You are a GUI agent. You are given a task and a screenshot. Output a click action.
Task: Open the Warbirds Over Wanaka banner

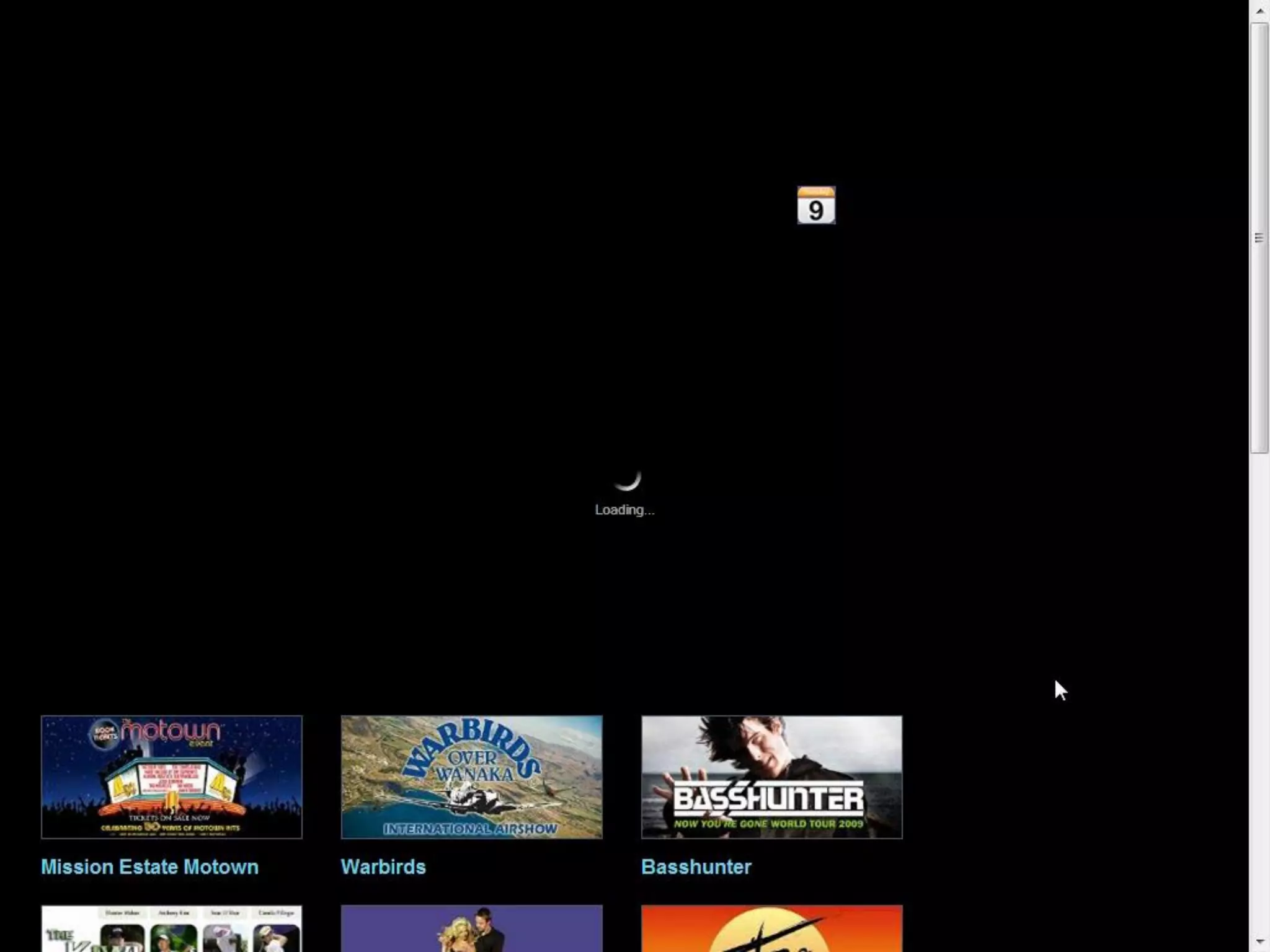point(471,777)
